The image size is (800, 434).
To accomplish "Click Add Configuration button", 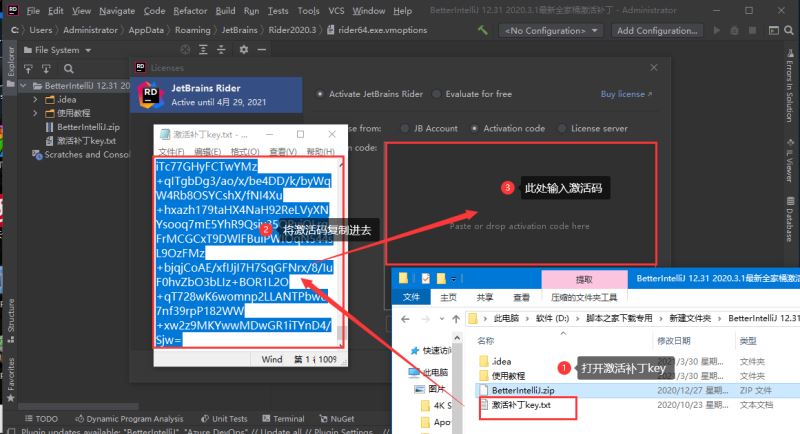I will (657, 31).
